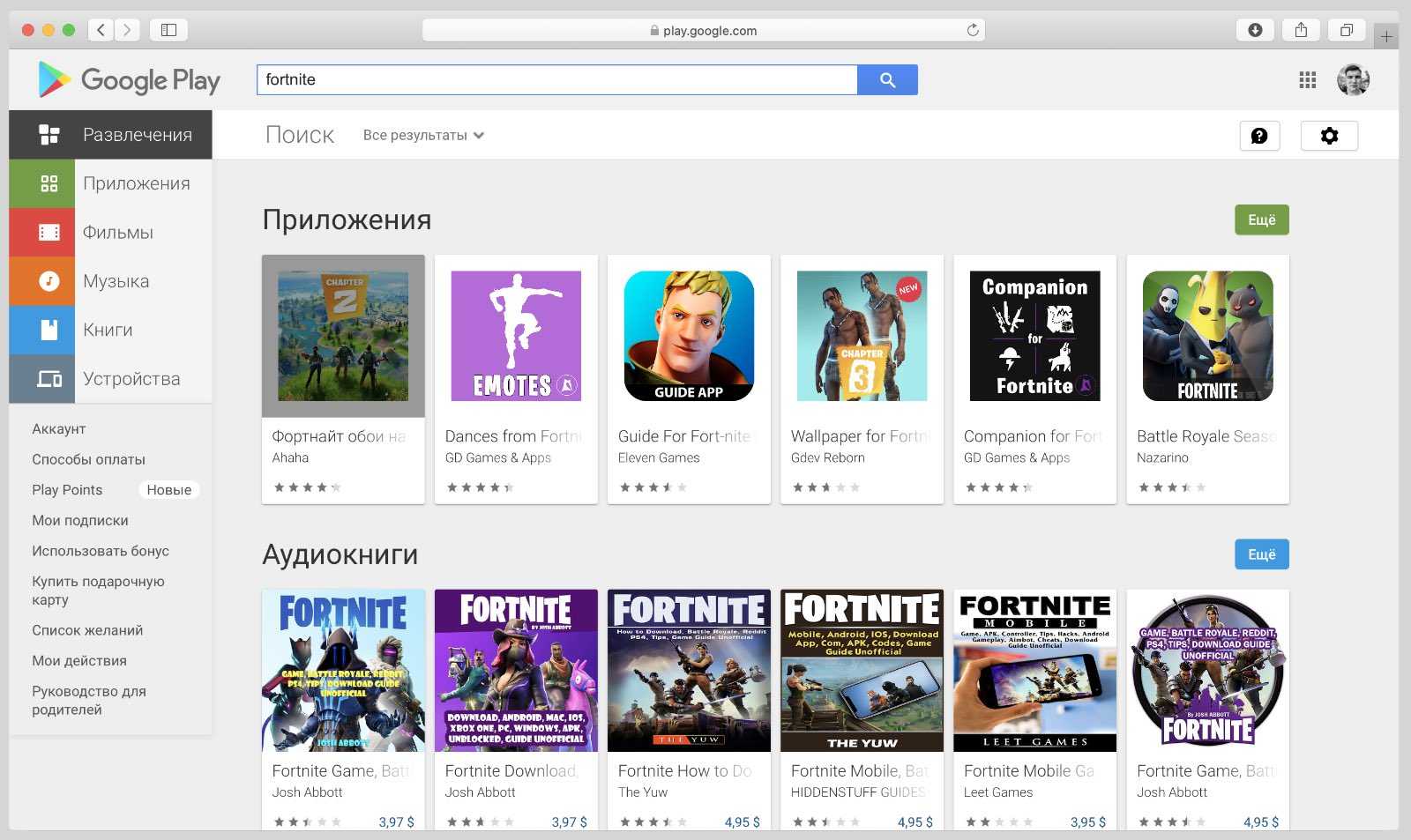Click the fortnite search input field

[x=556, y=80]
